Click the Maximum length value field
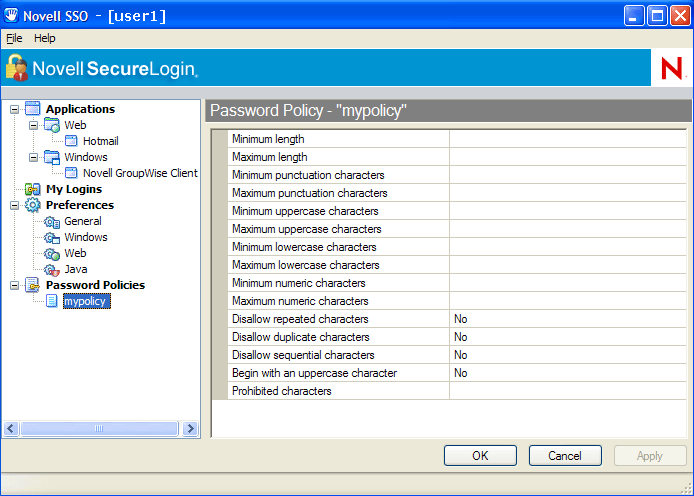The image size is (694, 496). click(x=567, y=157)
